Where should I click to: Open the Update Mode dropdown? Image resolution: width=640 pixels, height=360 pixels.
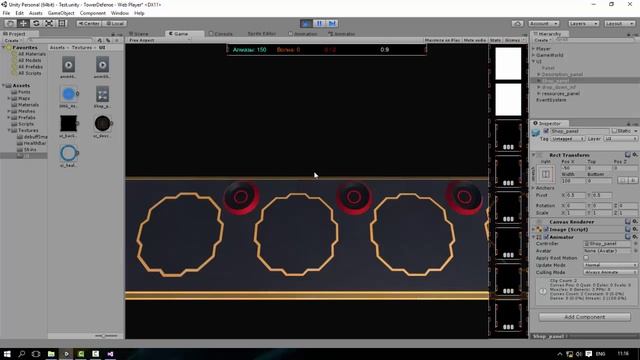[x=610, y=265]
